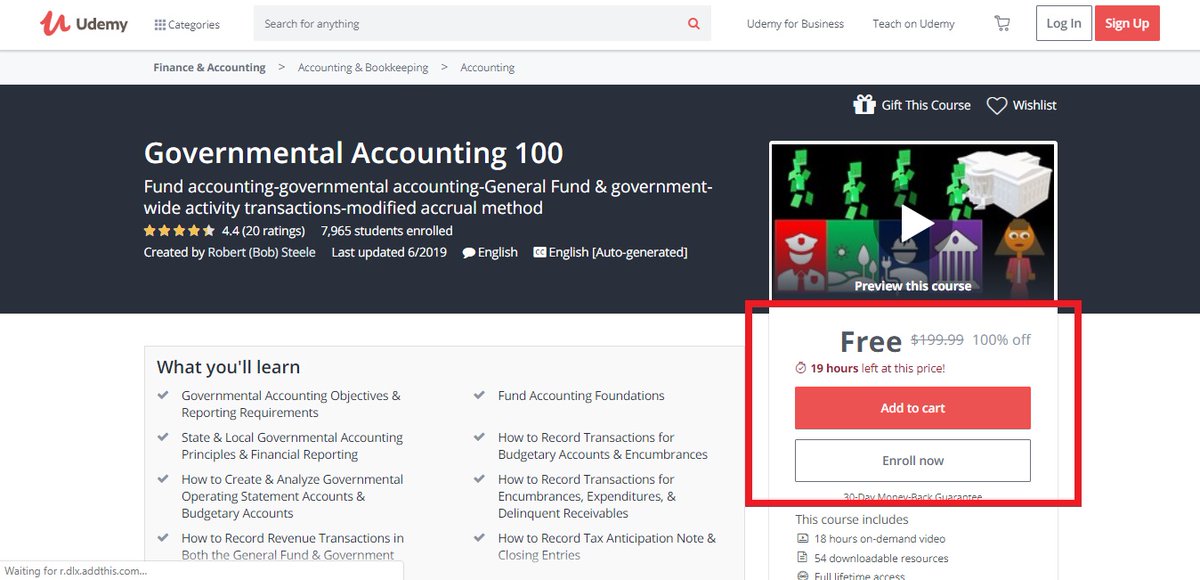Image resolution: width=1200 pixels, height=580 pixels.
Task: Click the Last updated 6/2019 text
Action: pos(389,252)
